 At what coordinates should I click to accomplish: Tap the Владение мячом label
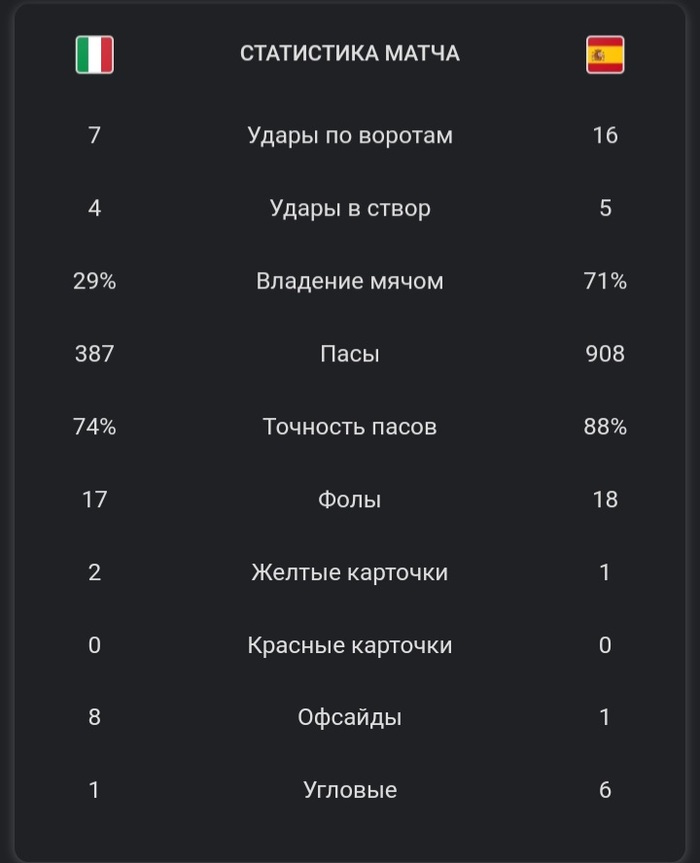(x=349, y=281)
